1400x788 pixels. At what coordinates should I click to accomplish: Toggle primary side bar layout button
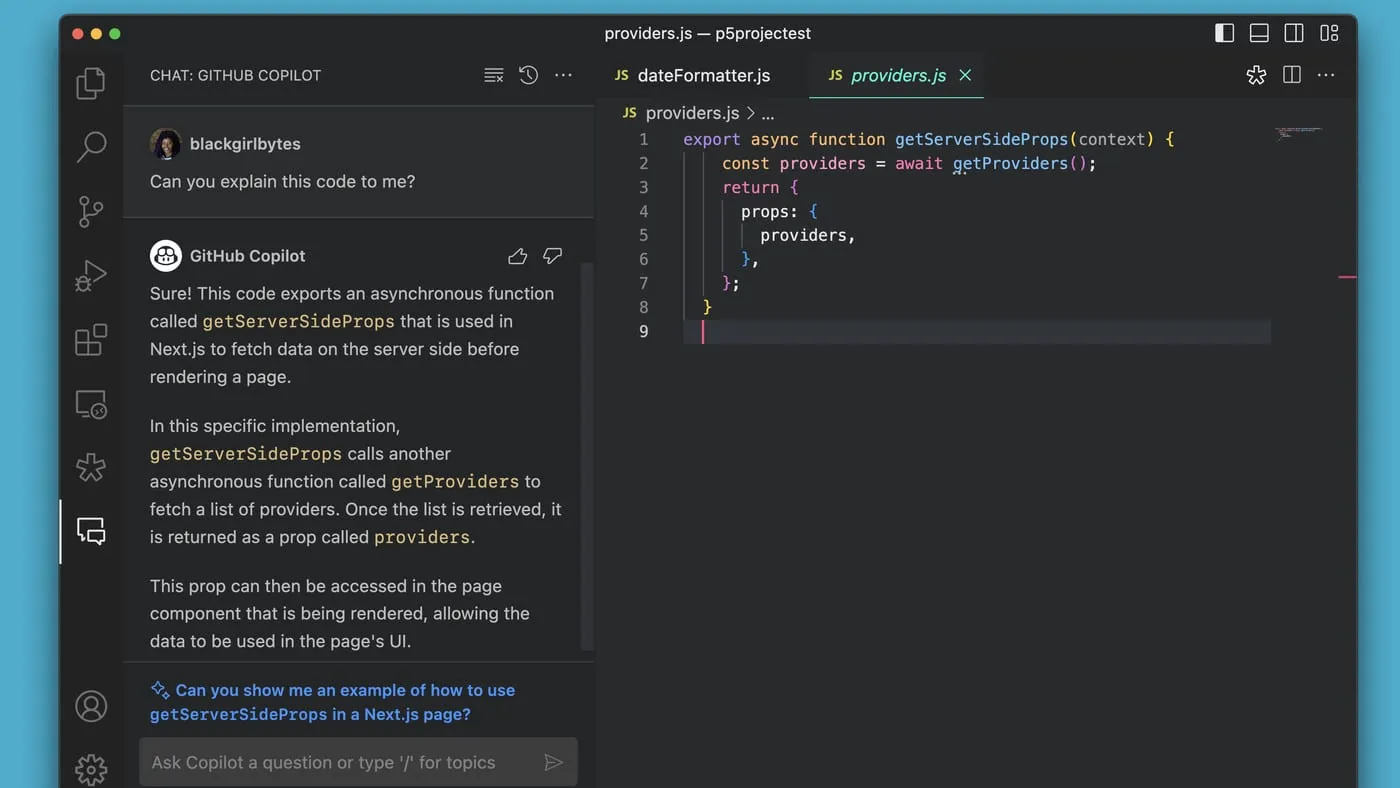(x=1224, y=33)
